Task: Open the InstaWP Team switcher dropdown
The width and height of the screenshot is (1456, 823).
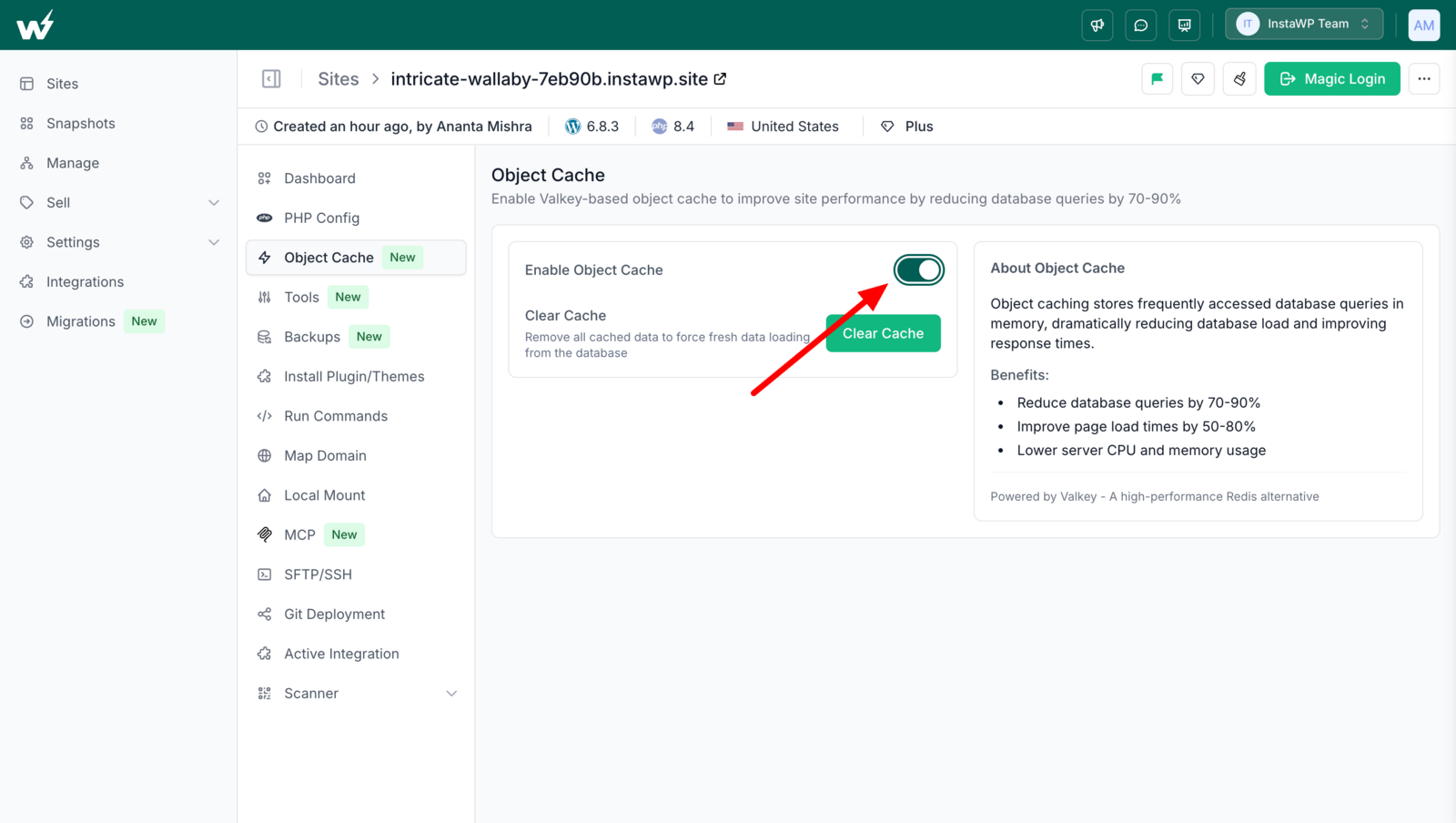Action: click(1304, 25)
